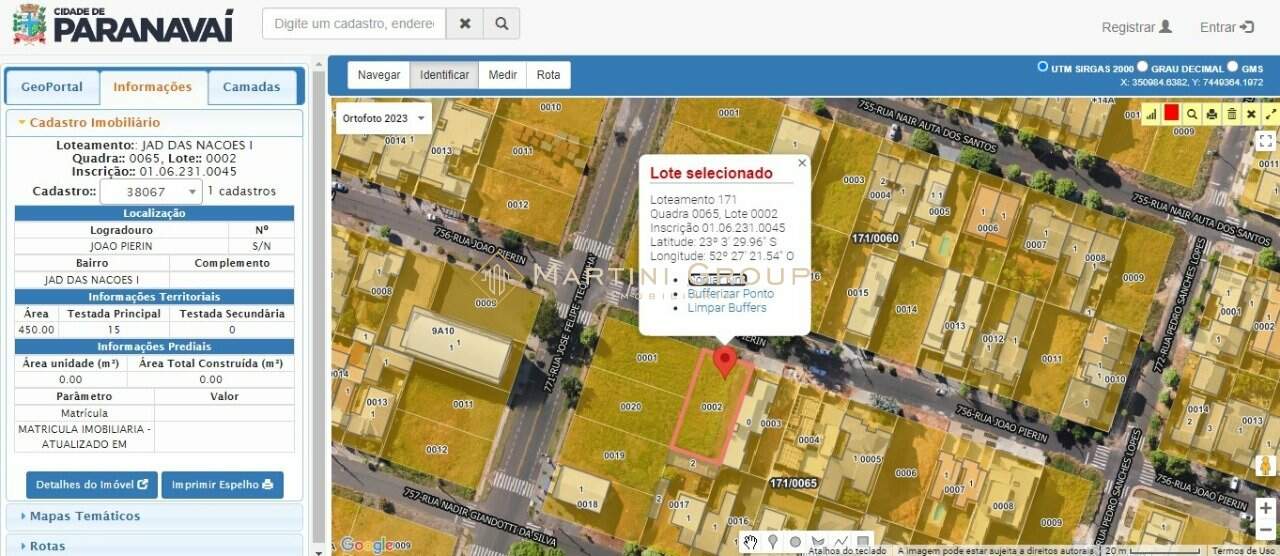Click Bufferizar Ponto link in popup
This screenshot has width=1280, height=556.
pyautogui.click(x=731, y=294)
